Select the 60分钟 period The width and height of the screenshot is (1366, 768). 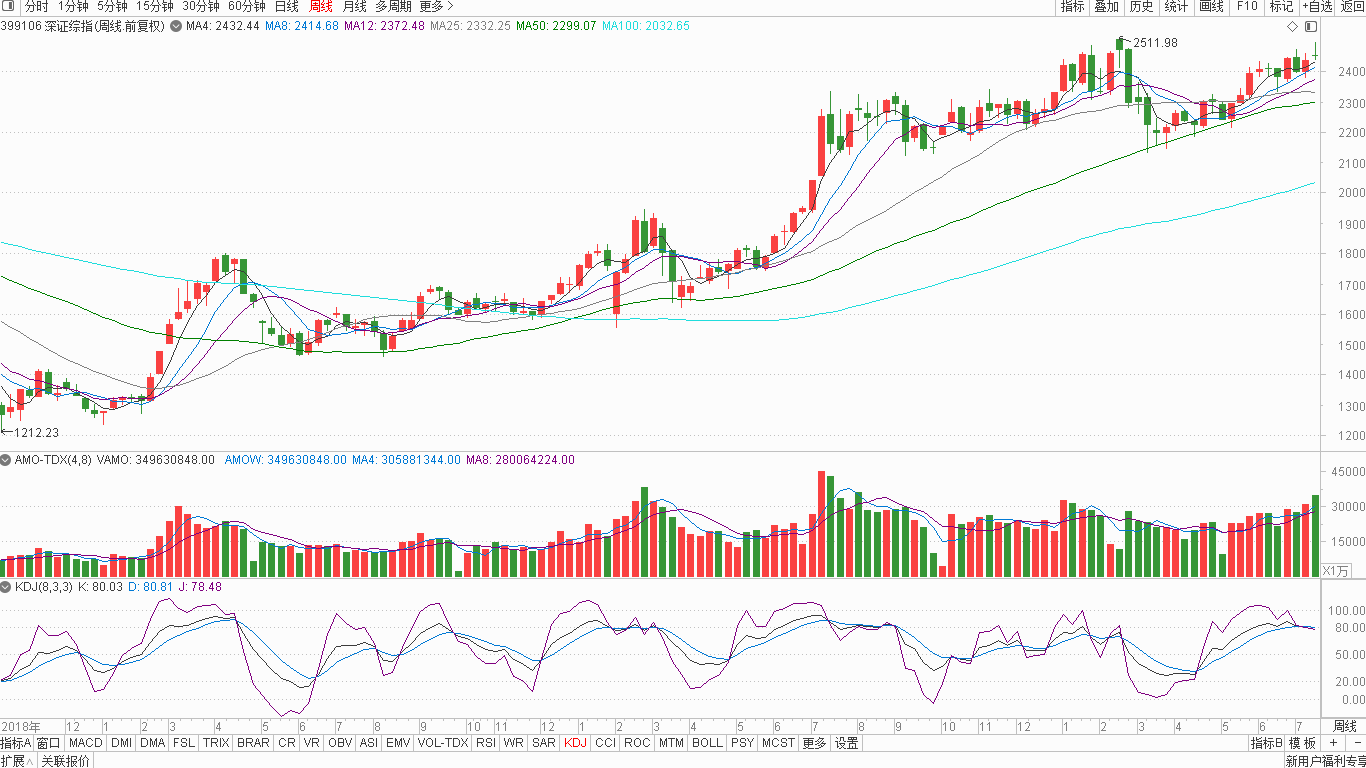pos(246,6)
